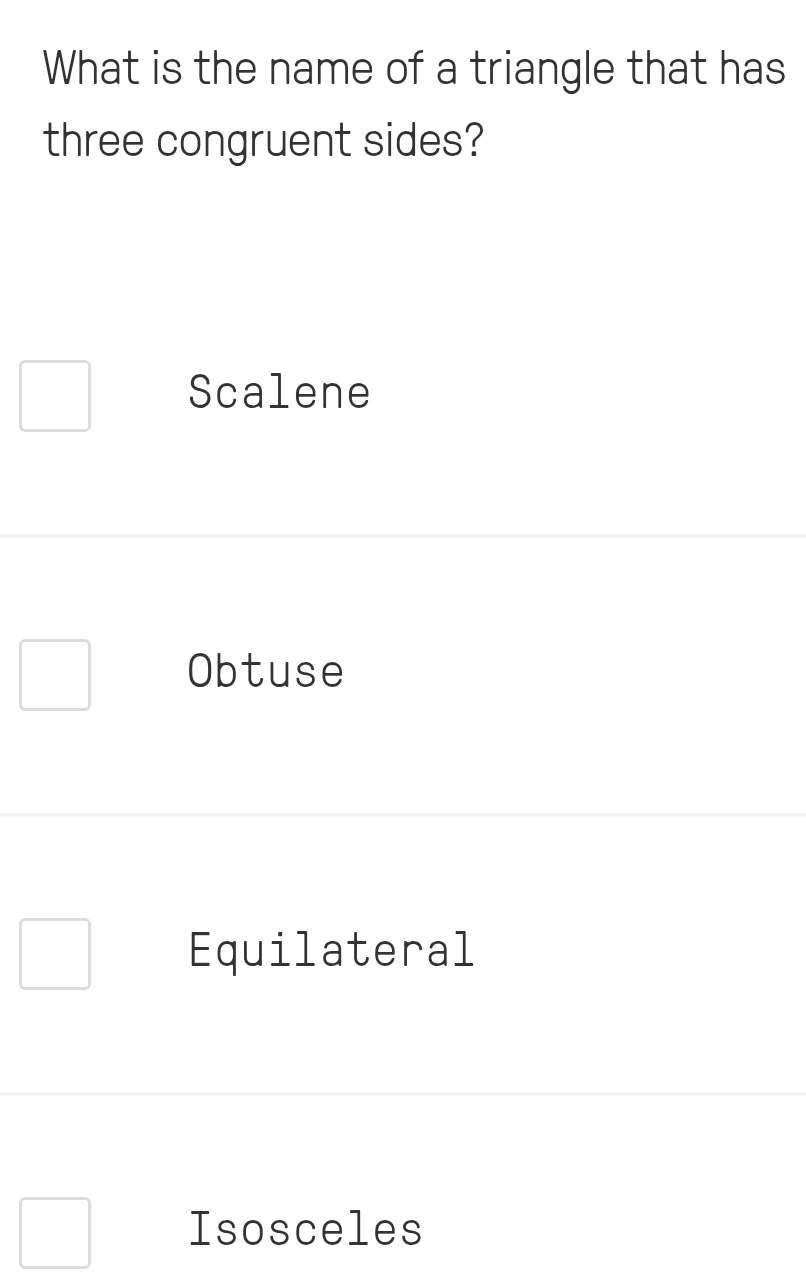Click the divider between Scalene and Obtuse
This screenshot has height=1288, width=806.
tap(403, 536)
